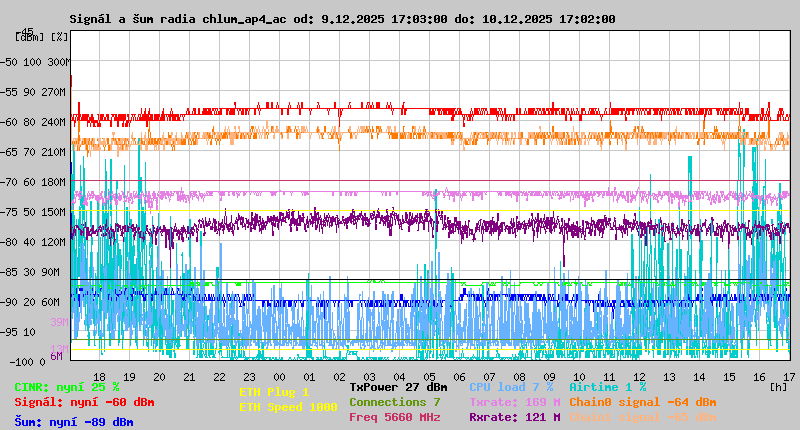Click the TxPower 27 dBm label

click(398, 387)
